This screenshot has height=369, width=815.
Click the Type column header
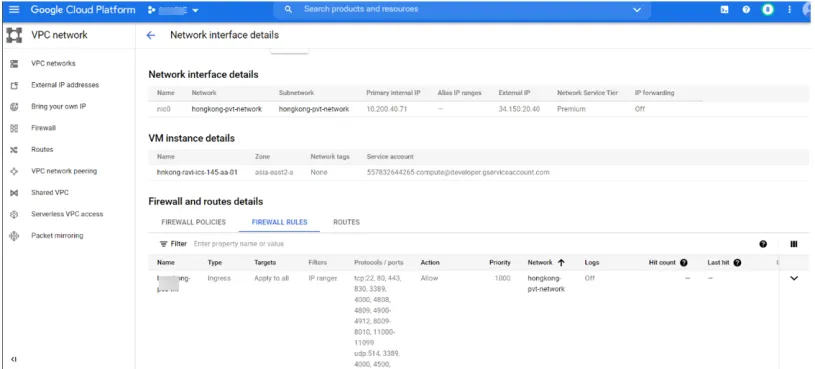tap(215, 262)
